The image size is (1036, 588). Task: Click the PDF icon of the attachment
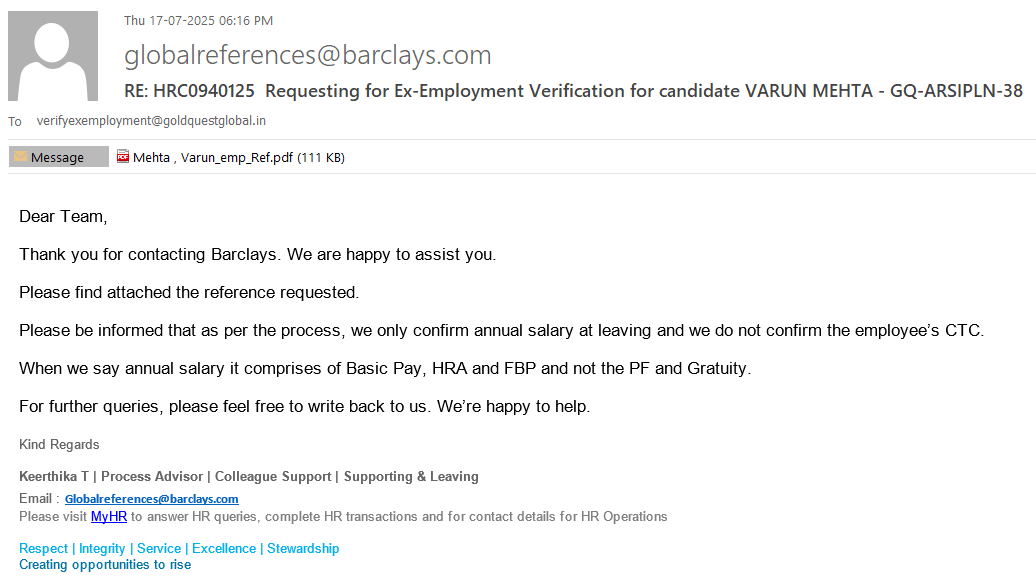coord(123,156)
